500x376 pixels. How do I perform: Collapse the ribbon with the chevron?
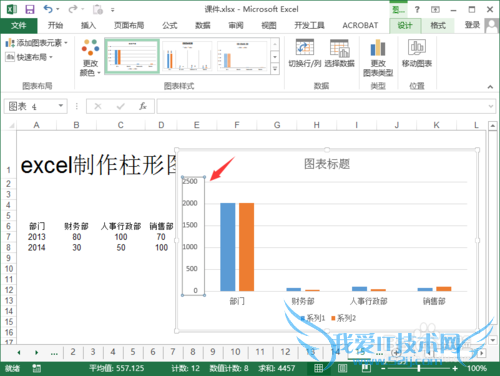click(490, 87)
